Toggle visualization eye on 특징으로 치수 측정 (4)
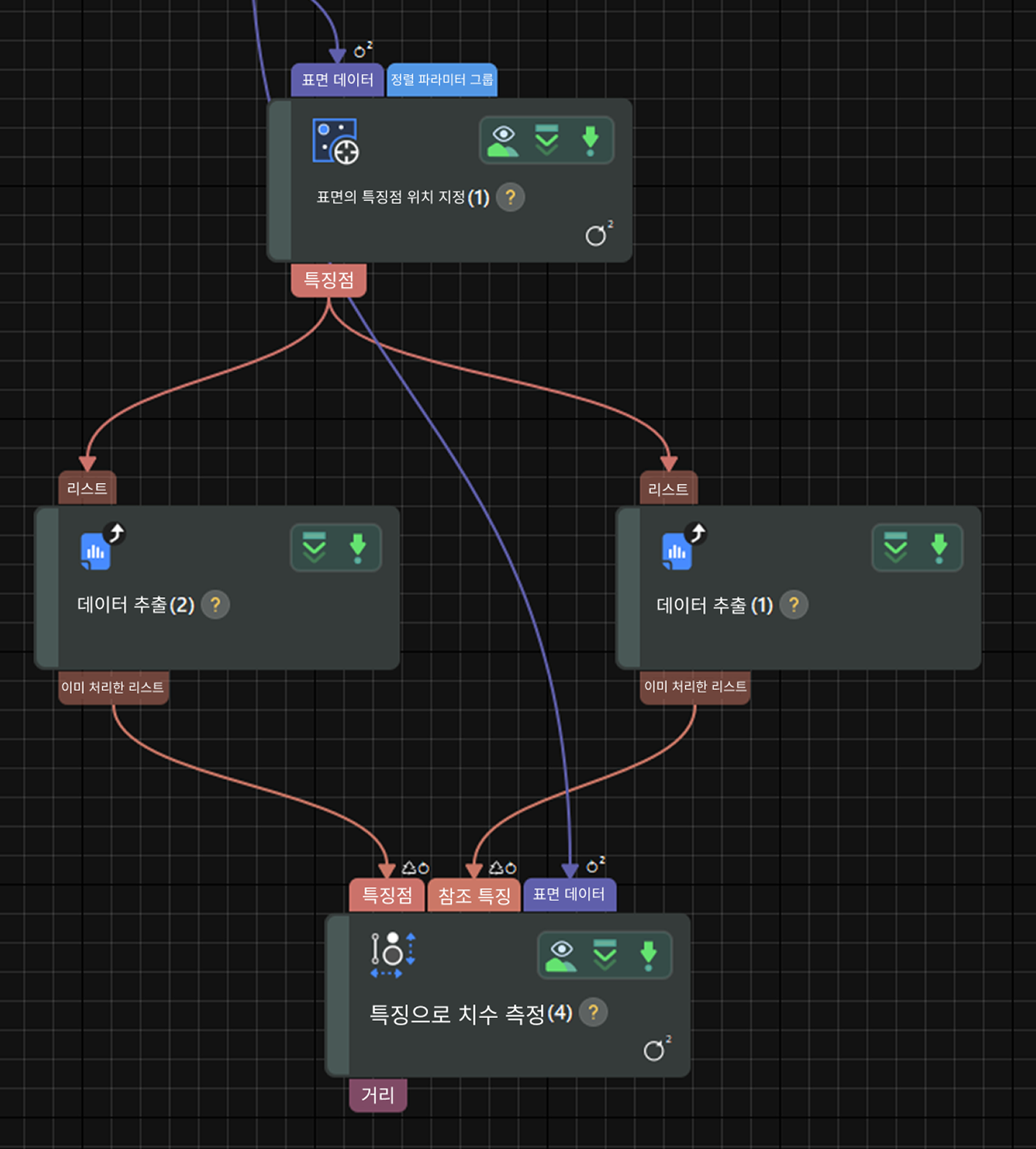1036x1149 pixels. (561, 955)
